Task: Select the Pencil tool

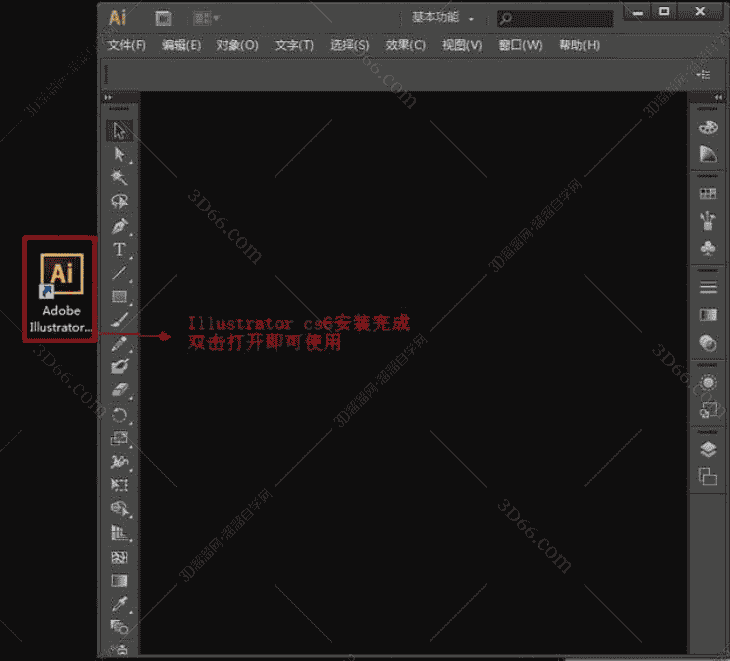Action: click(120, 344)
